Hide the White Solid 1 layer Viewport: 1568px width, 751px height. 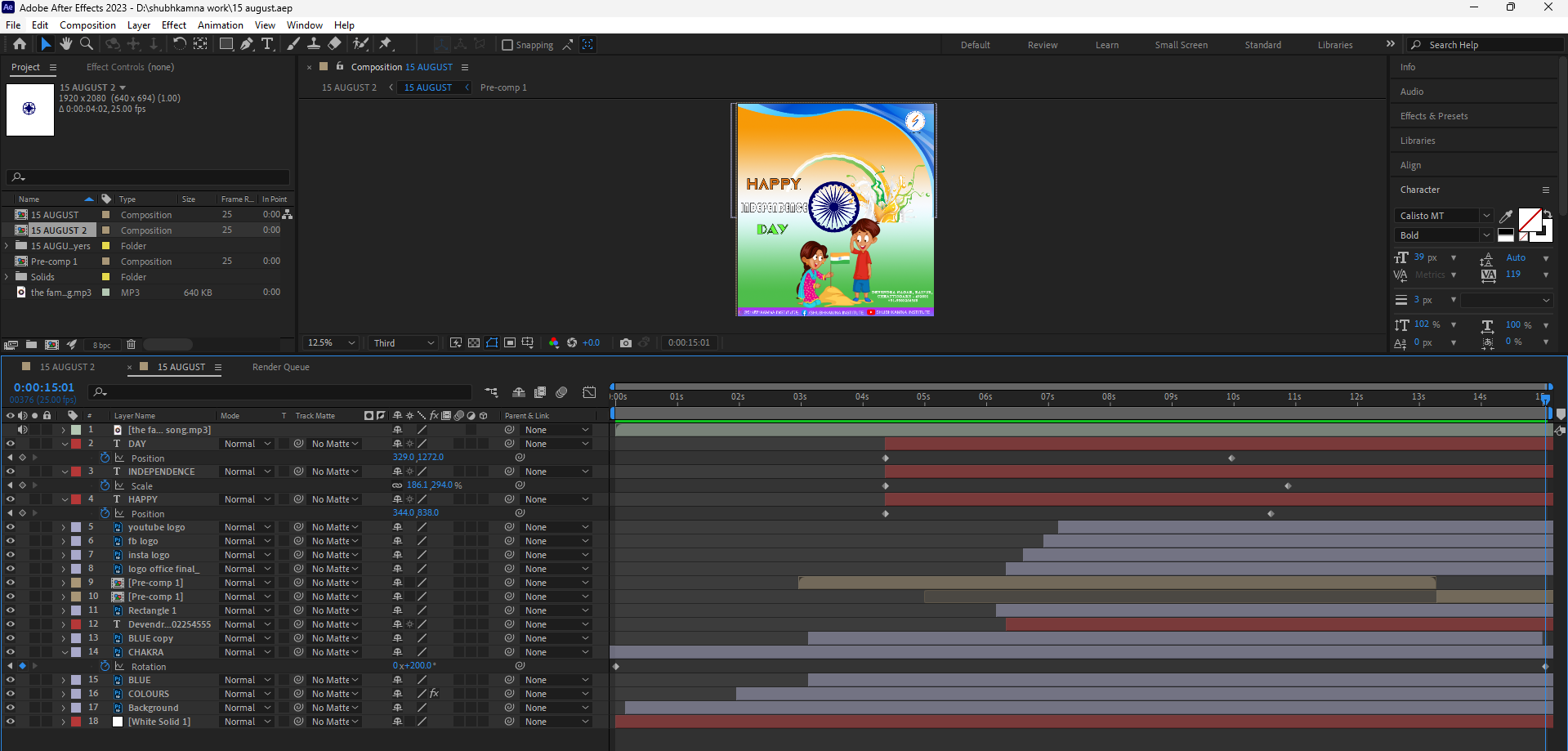11,722
